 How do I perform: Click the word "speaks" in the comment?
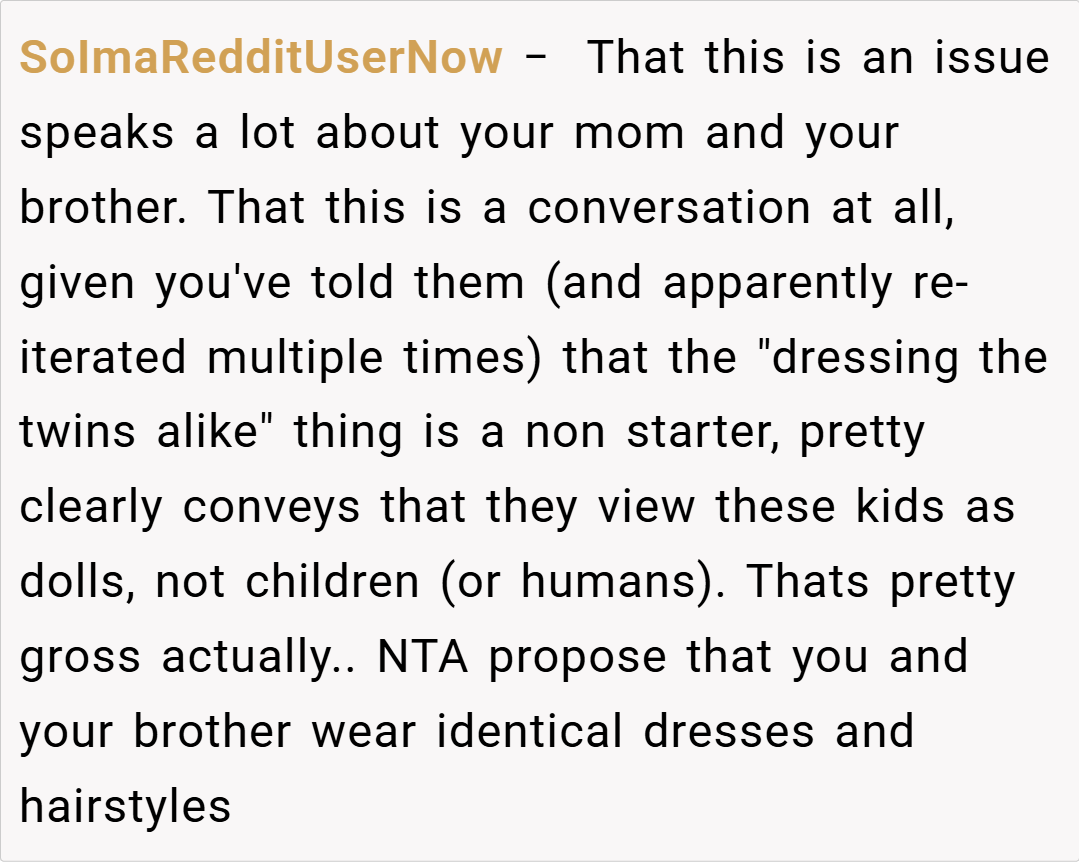click(x=97, y=133)
